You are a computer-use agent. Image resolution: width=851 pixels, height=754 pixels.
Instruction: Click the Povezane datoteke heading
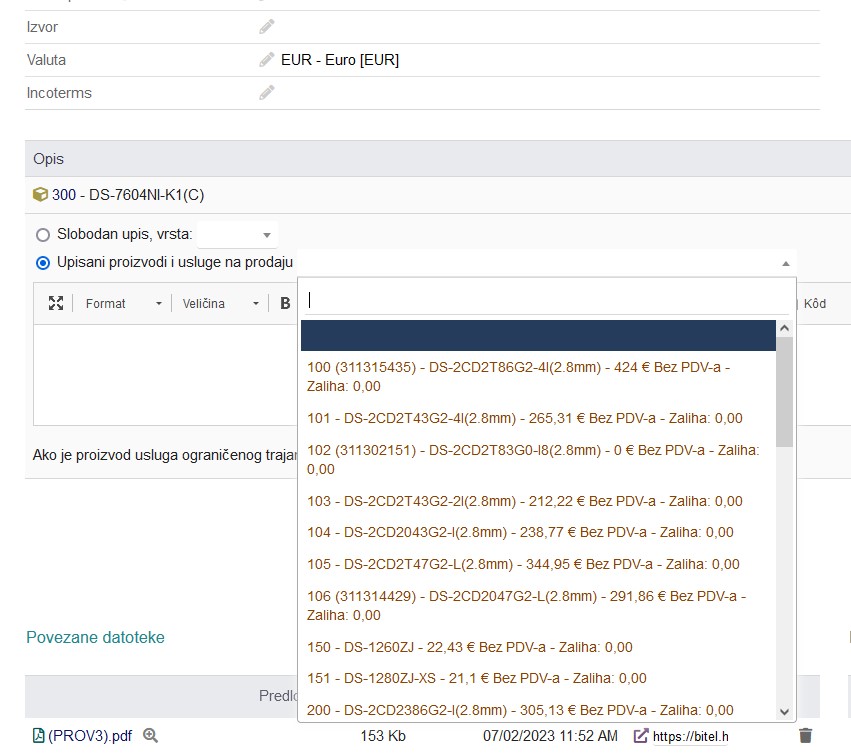(x=95, y=637)
